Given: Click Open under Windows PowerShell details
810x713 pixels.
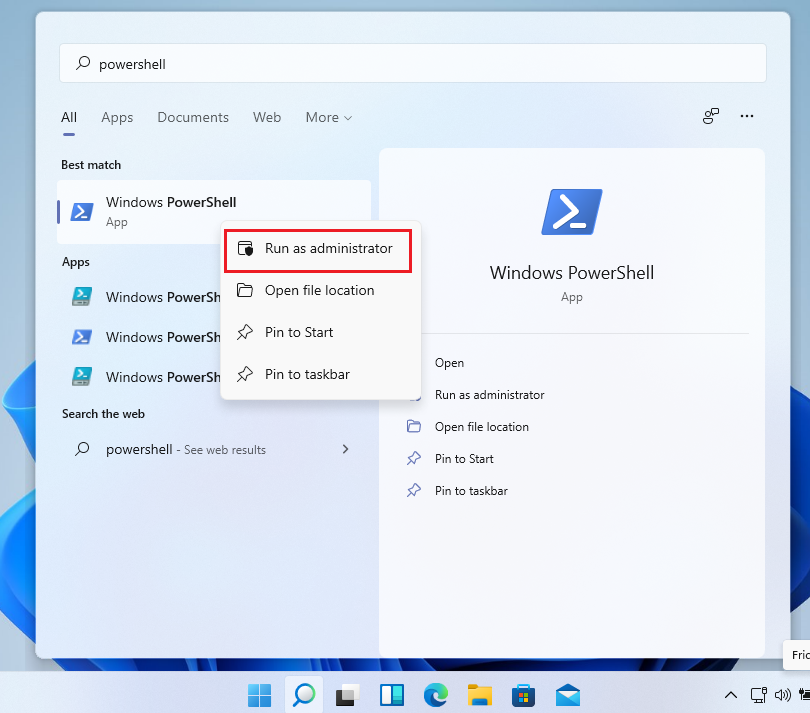Looking at the screenshot, I should tap(450, 363).
